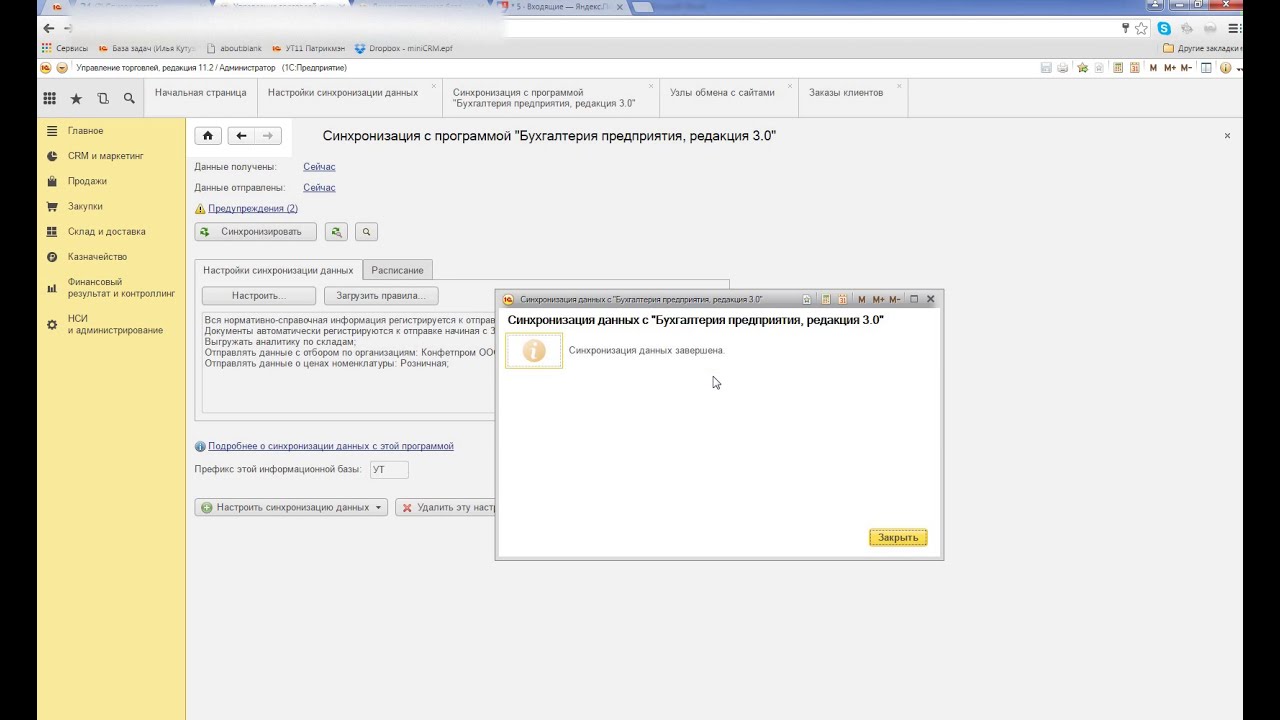Open 1C main menu dropdown arrow
The width and height of the screenshot is (1280, 720).
coord(62,68)
